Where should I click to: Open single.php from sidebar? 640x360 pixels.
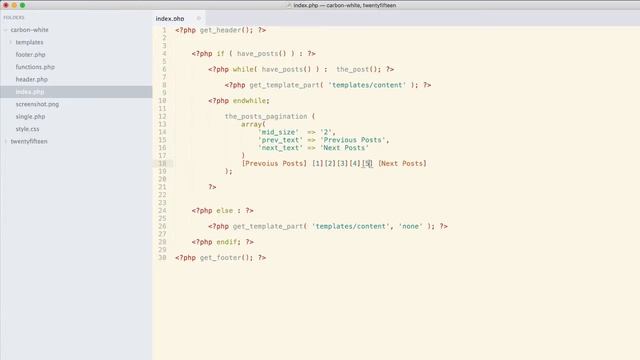31,116
